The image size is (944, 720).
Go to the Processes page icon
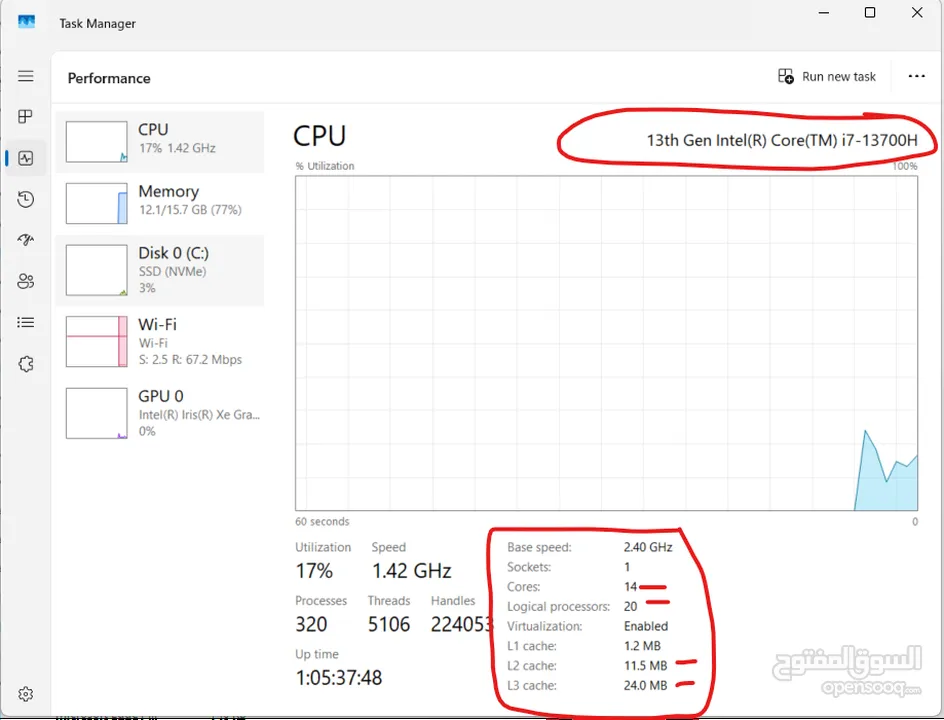[x=26, y=117]
